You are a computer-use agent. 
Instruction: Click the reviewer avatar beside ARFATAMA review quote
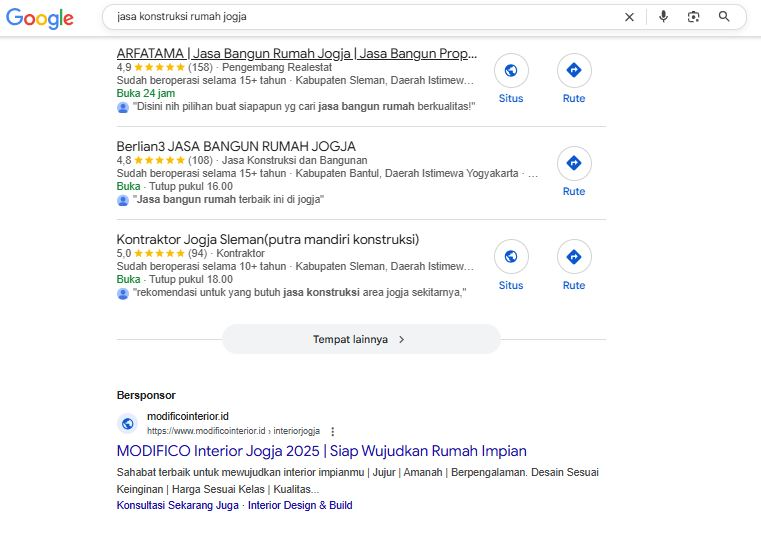pos(123,107)
